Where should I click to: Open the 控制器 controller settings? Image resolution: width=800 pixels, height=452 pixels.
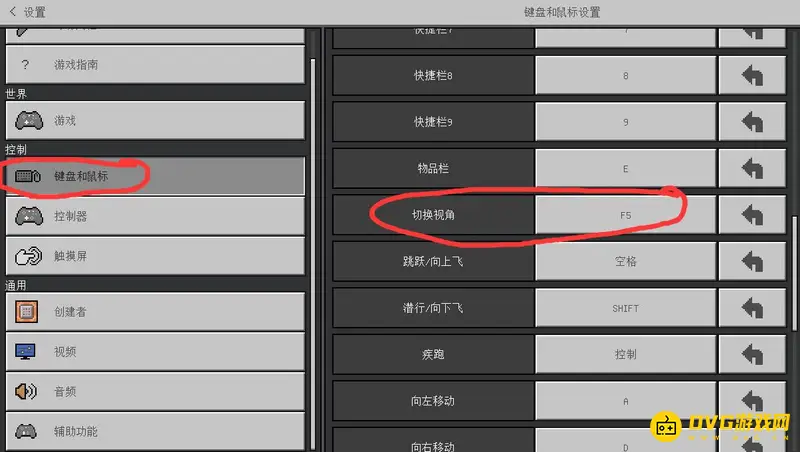pyautogui.click(x=155, y=216)
